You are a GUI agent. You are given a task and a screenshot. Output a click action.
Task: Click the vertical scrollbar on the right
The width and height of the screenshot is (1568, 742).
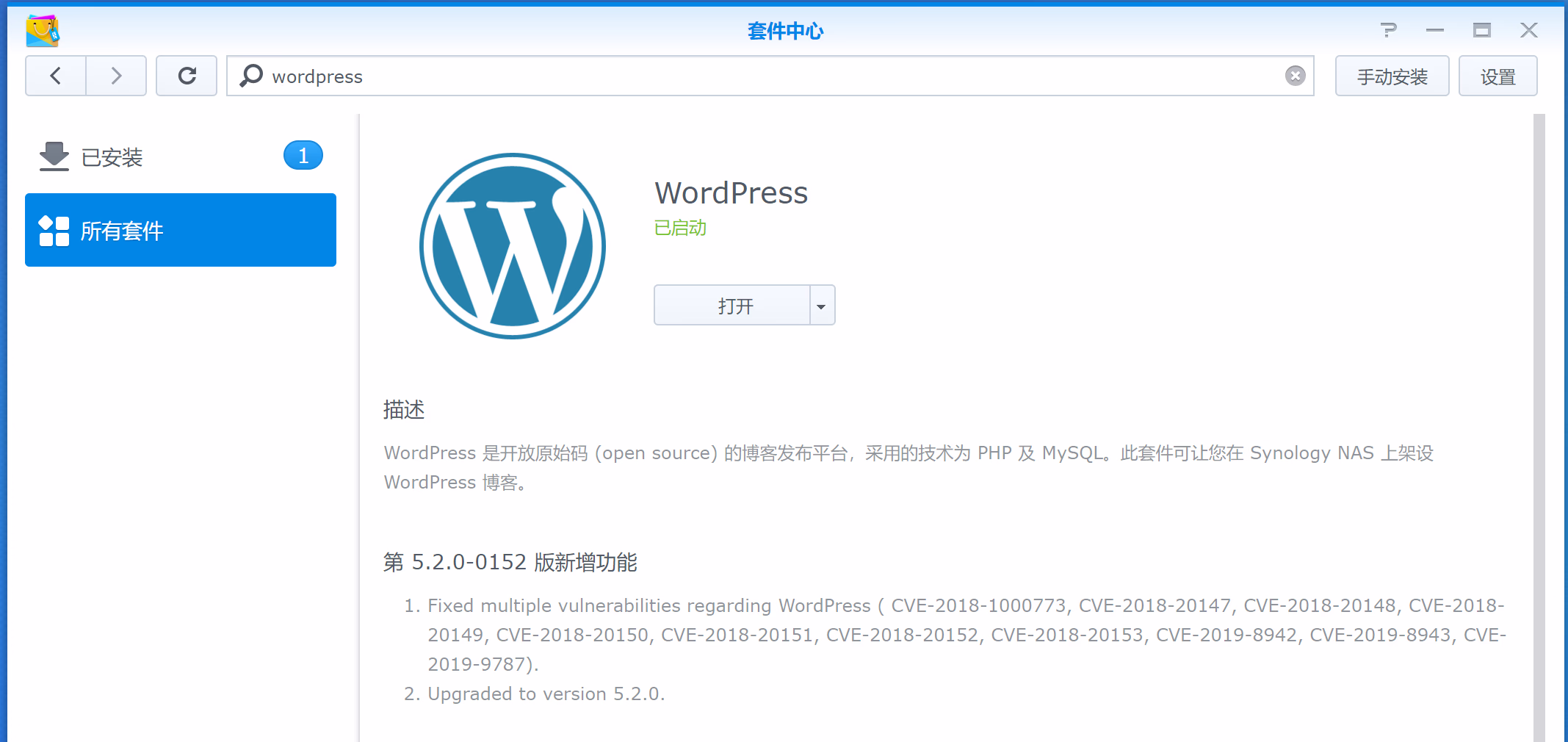click(1539, 426)
